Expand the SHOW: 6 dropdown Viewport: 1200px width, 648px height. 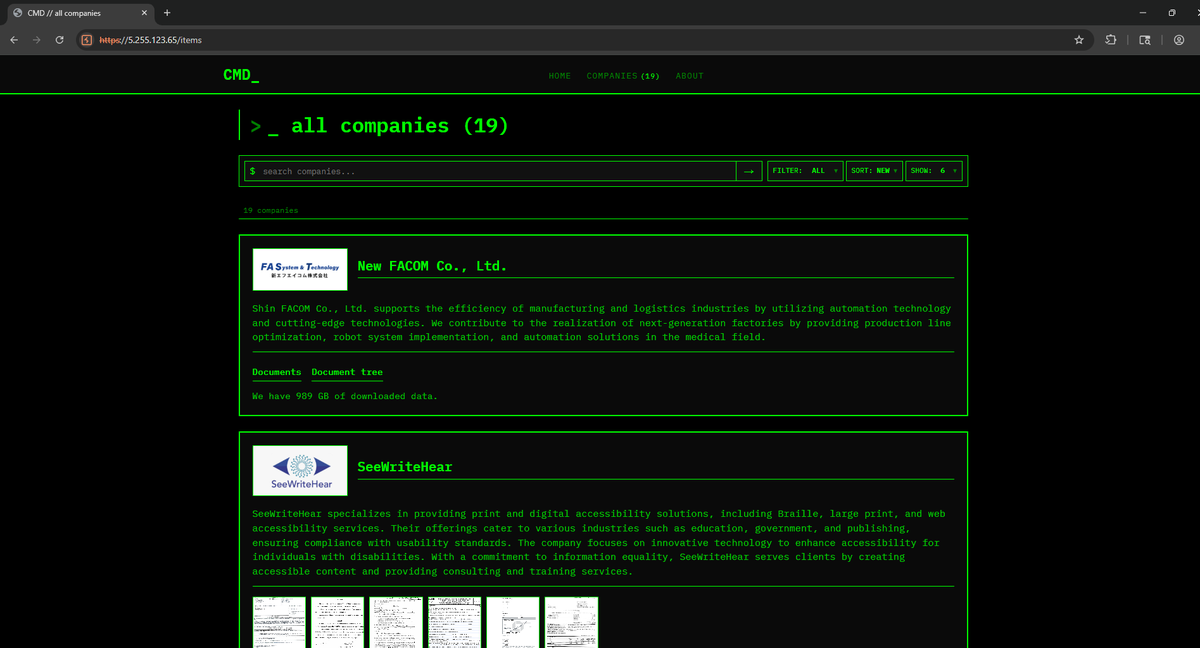[934, 171]
